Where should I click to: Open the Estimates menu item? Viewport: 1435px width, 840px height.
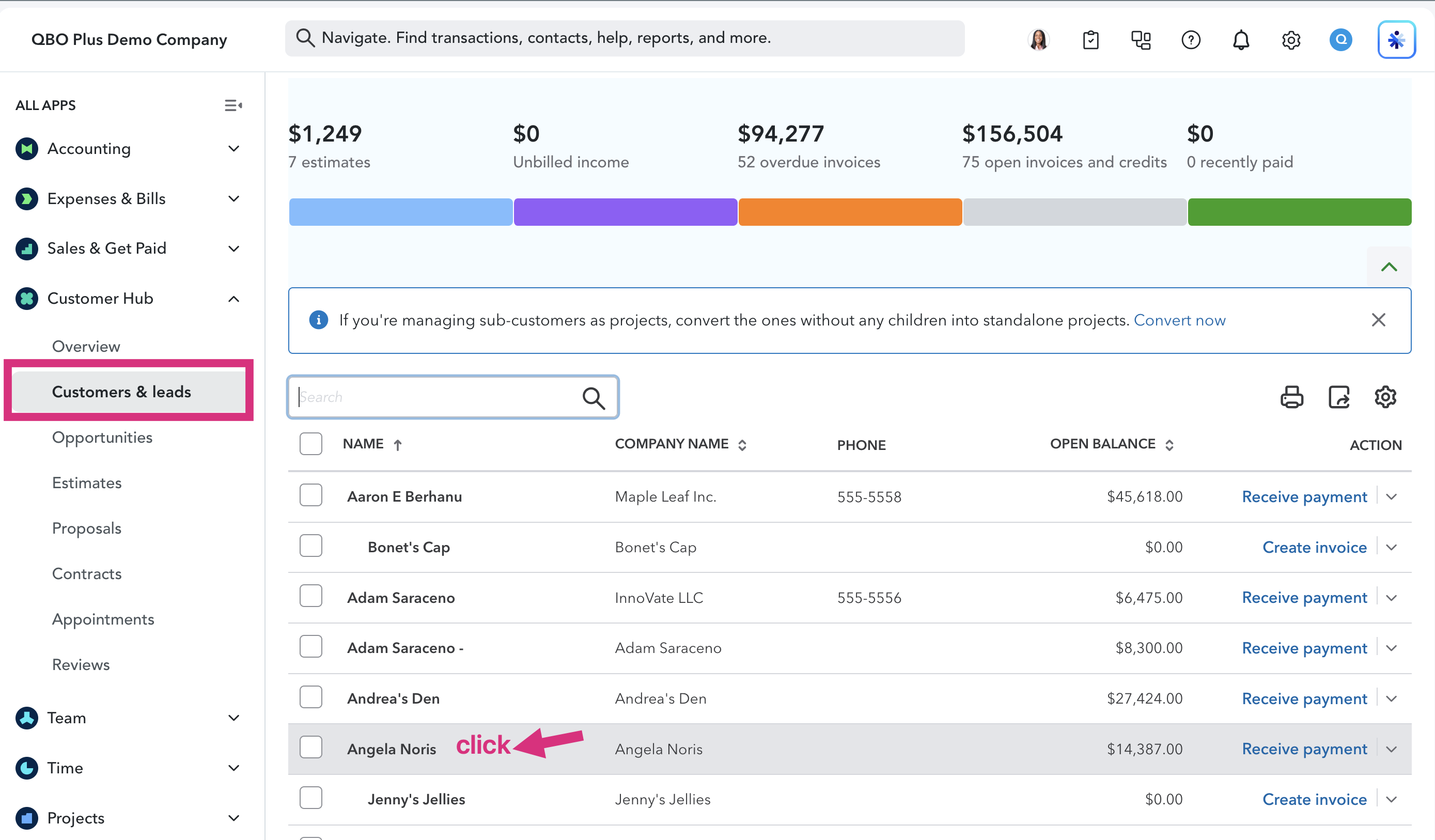(87, 483)
